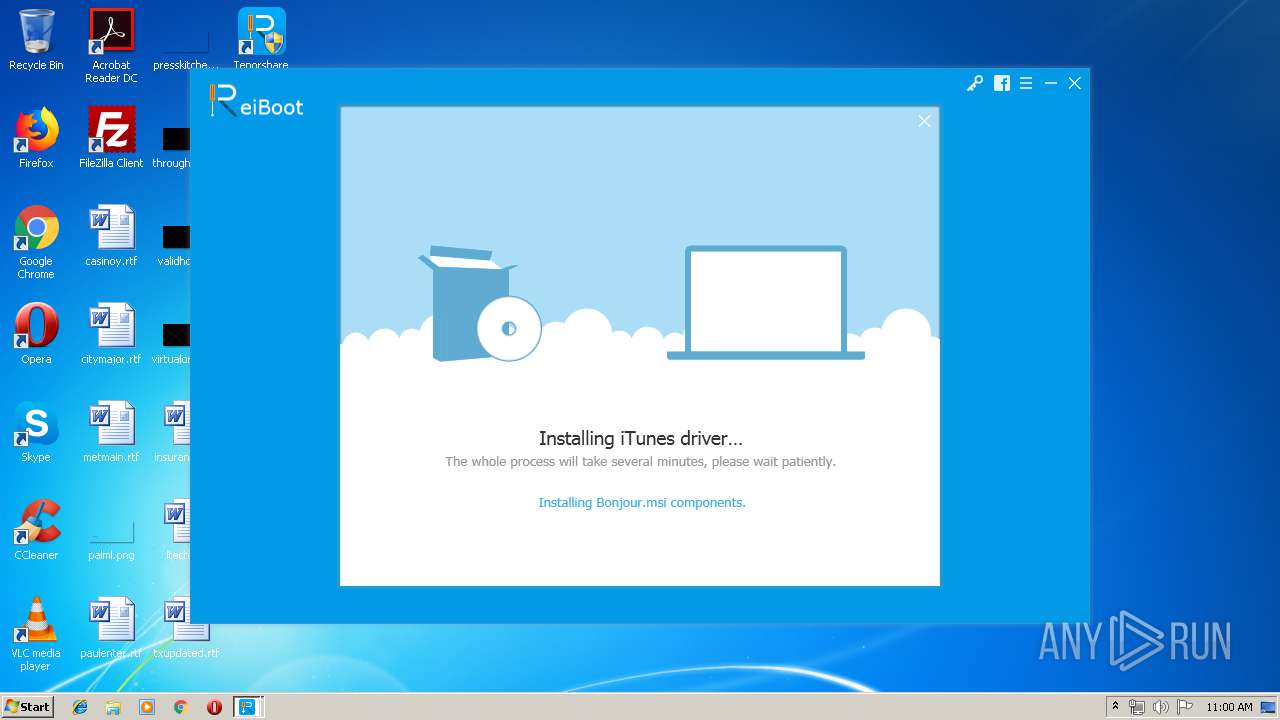Launch FileZilla Client shortcut
Viewport: 1280px width, 720px height.
point(111,138)
